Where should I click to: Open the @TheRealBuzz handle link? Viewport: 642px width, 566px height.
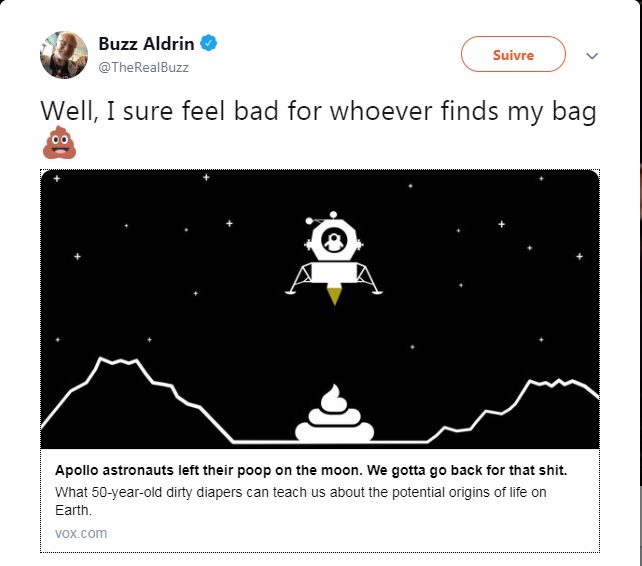pyautogui.click(x=143, y=67)
